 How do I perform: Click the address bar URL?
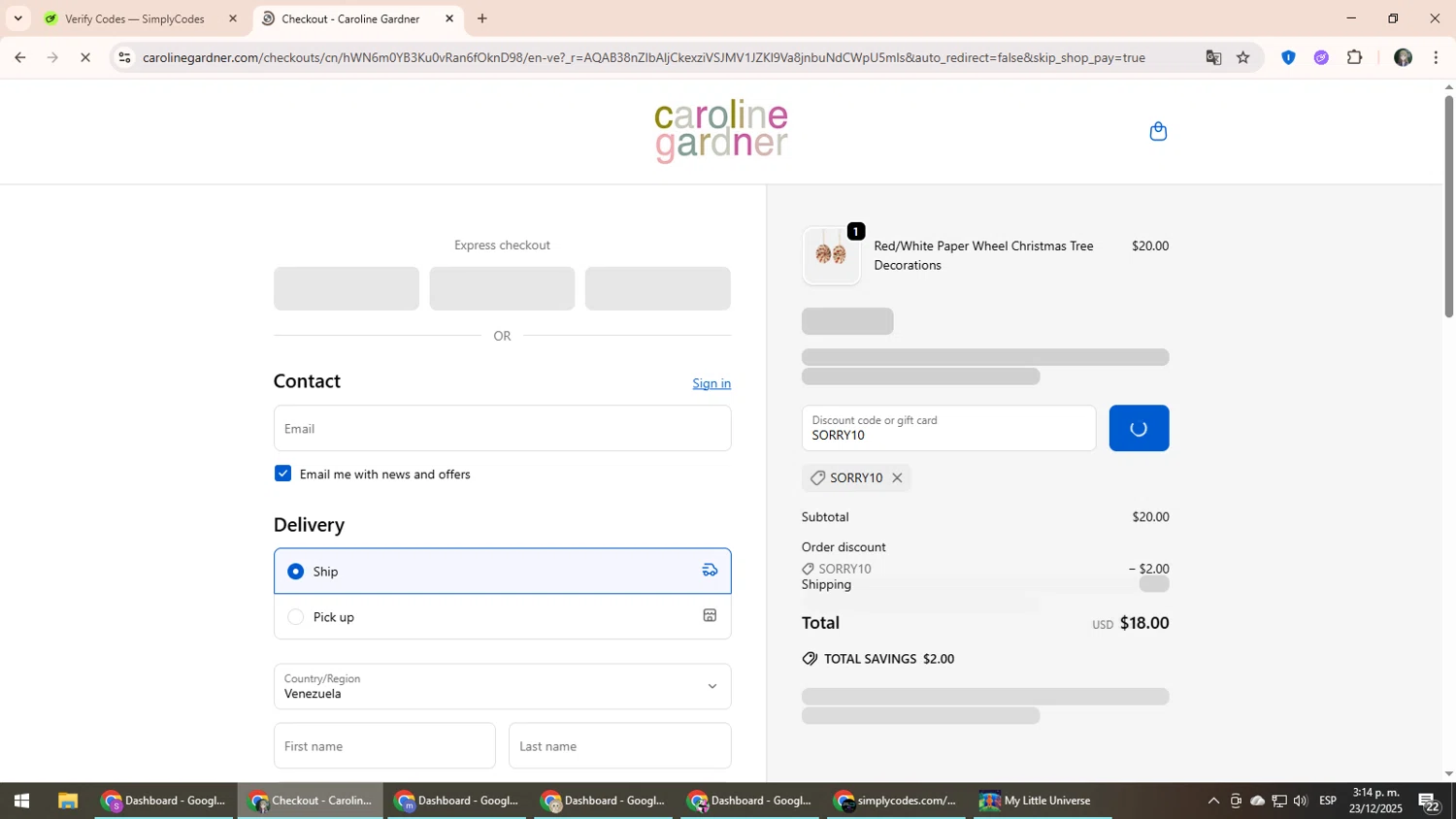pos(644,58)
